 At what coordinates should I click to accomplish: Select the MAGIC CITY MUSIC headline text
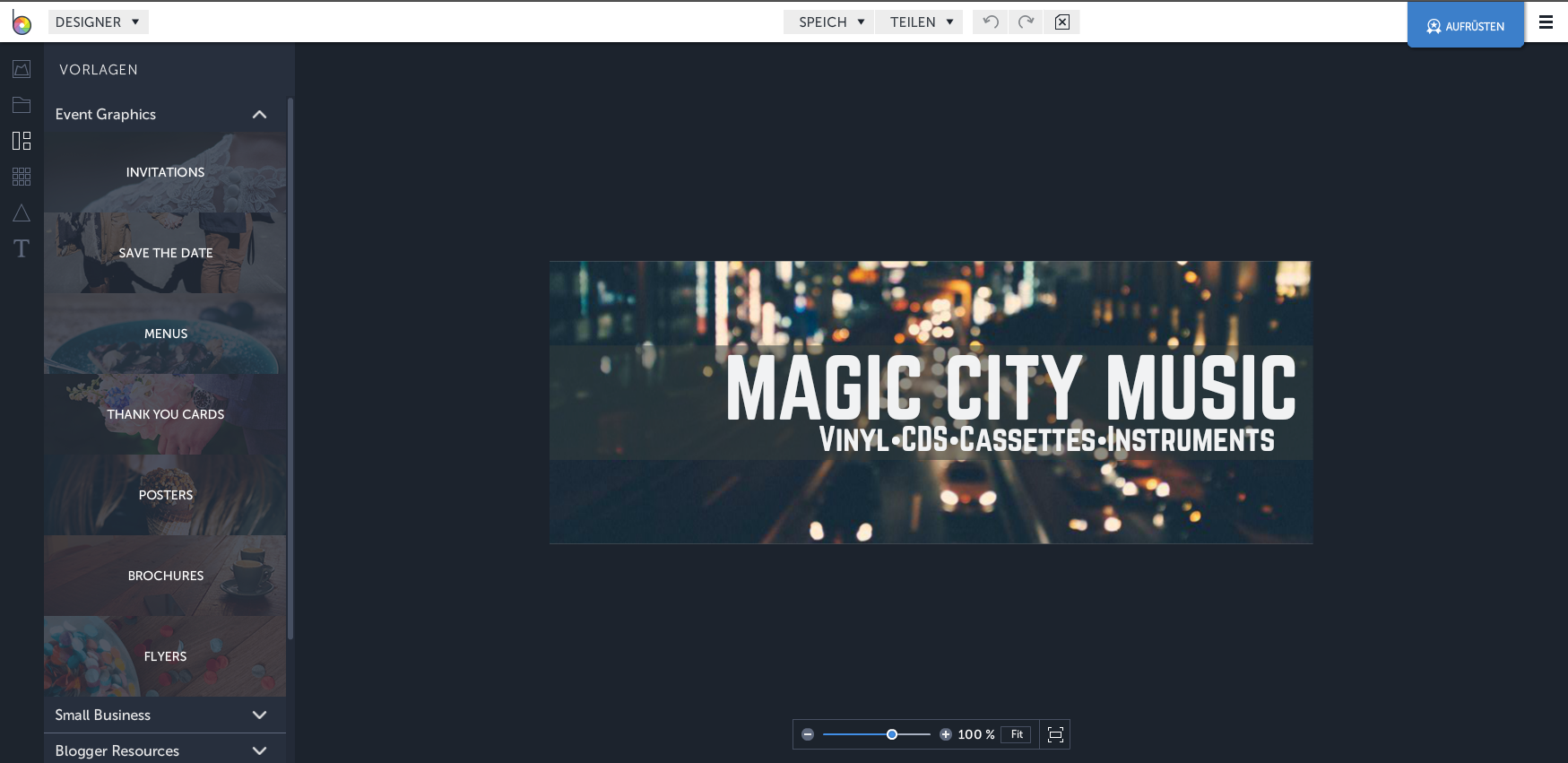tap(1011, 387)
